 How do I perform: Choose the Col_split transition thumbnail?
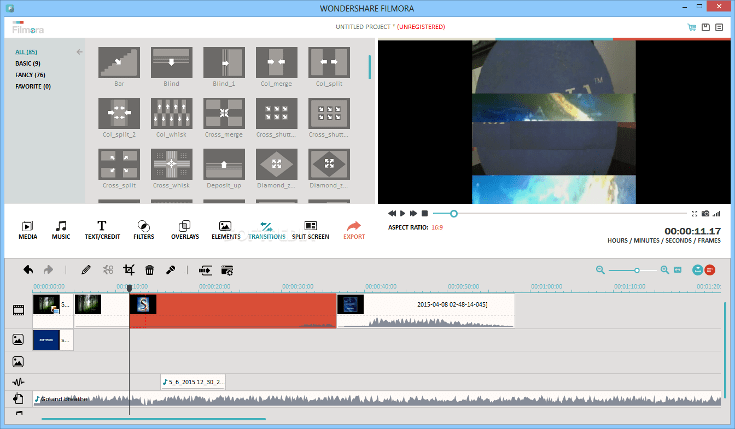(x=329, y=62)
